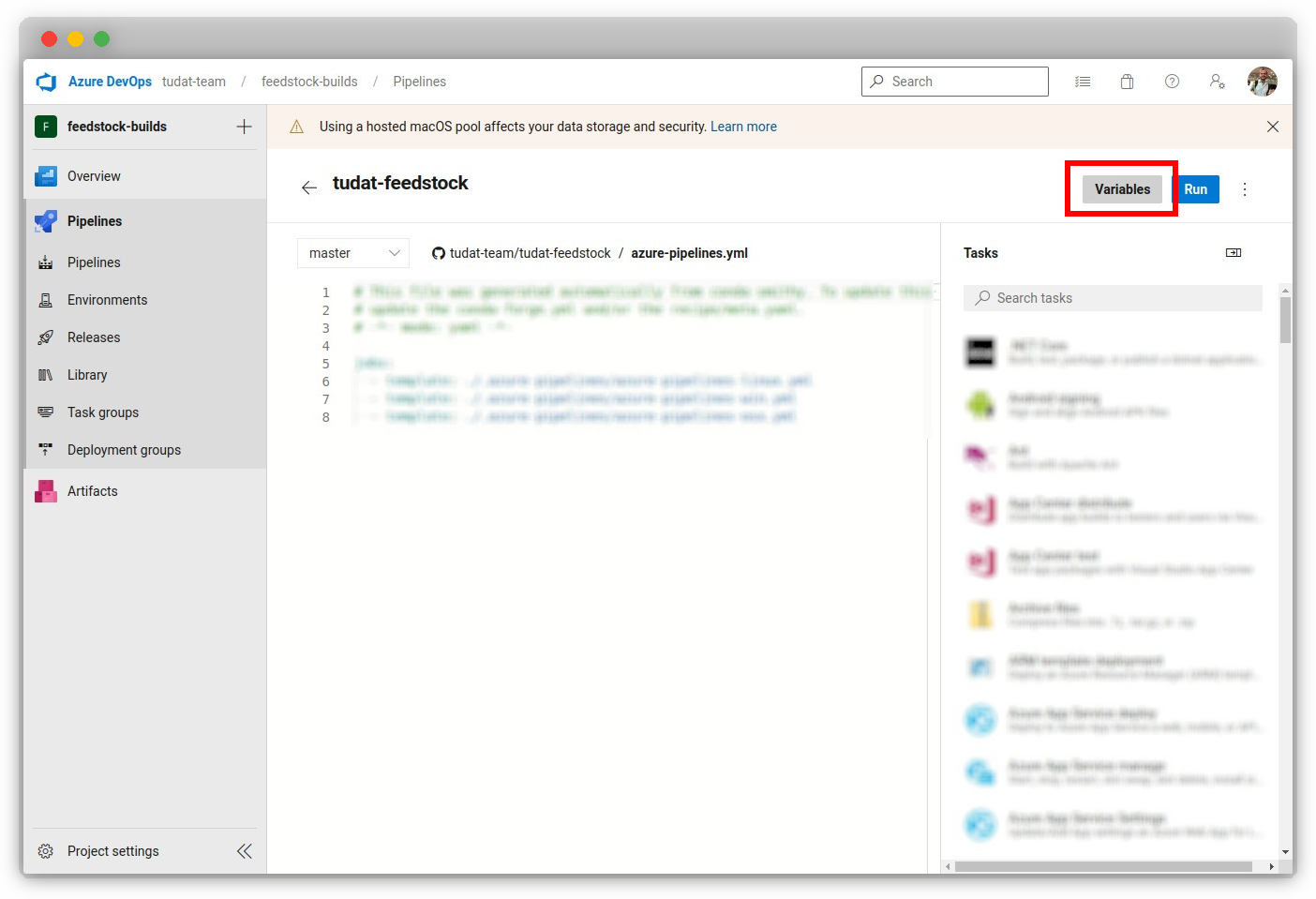Open Deployment groups in the sidebar
This screenshot has width=1316, height=899.
coord(144,450)
